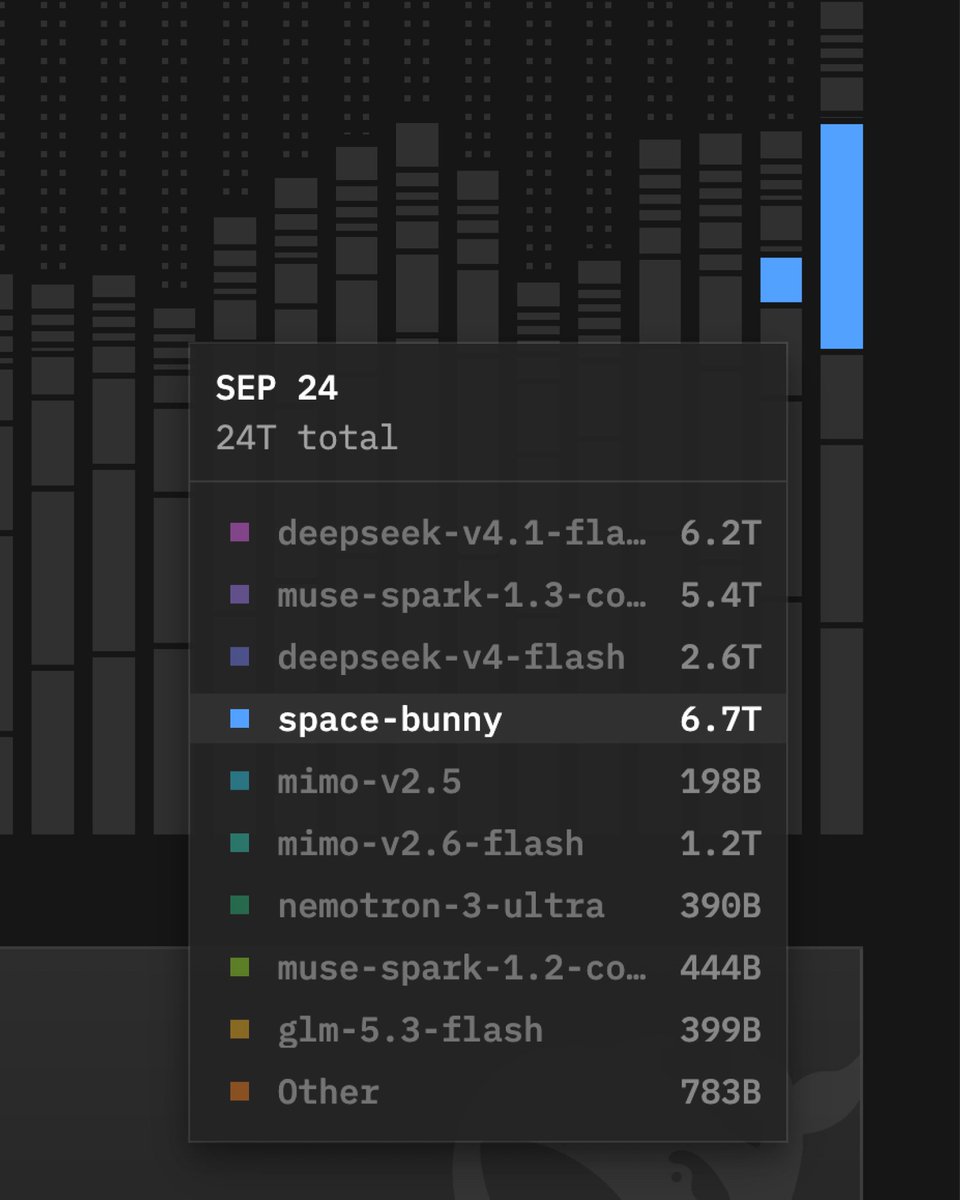Select the Other row label
The height and width of the screenshot is (1200, 960).
[328, 1091]
